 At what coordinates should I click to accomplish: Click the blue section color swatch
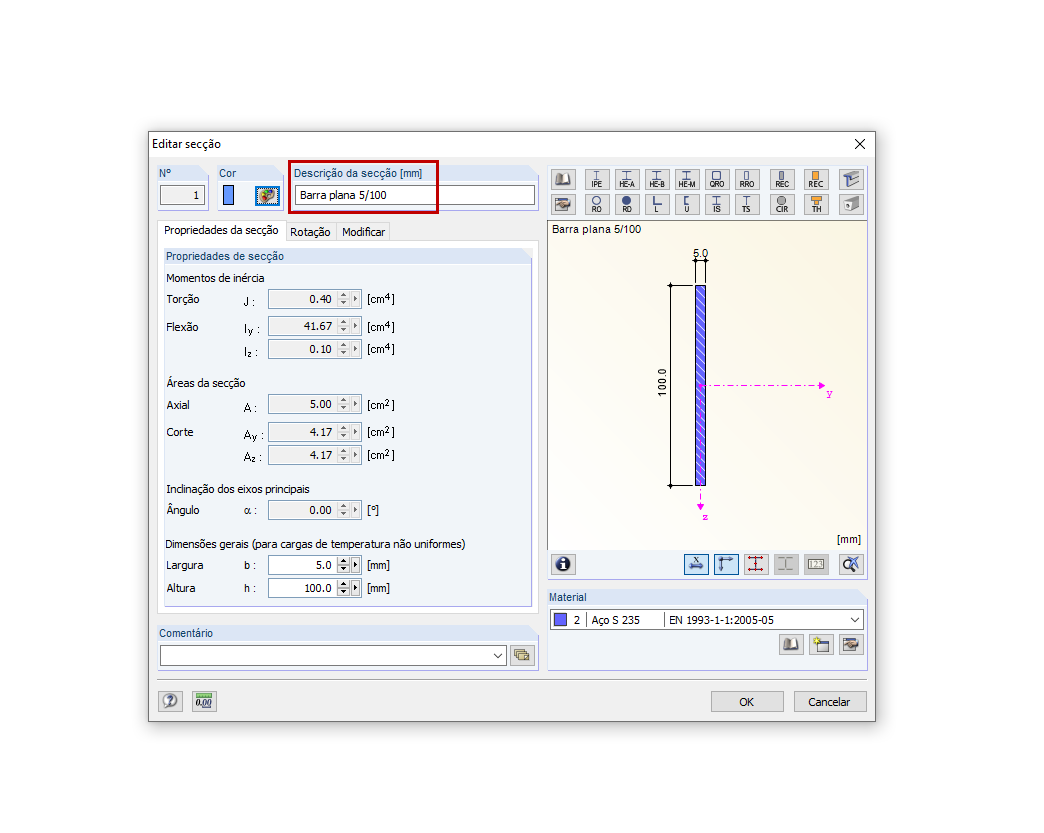[228, 195]
